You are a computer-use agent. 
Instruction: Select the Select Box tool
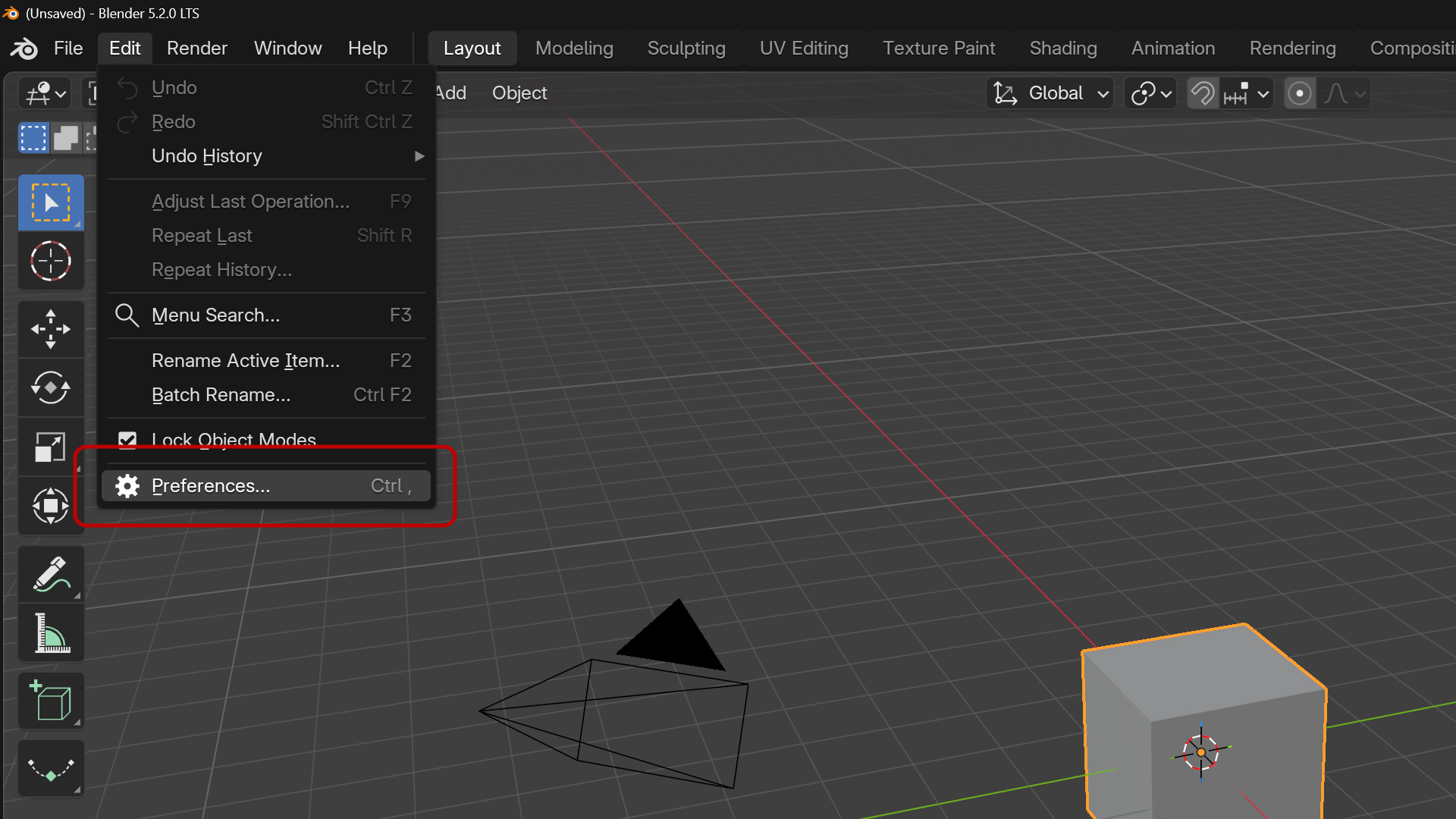coord(51,202)
